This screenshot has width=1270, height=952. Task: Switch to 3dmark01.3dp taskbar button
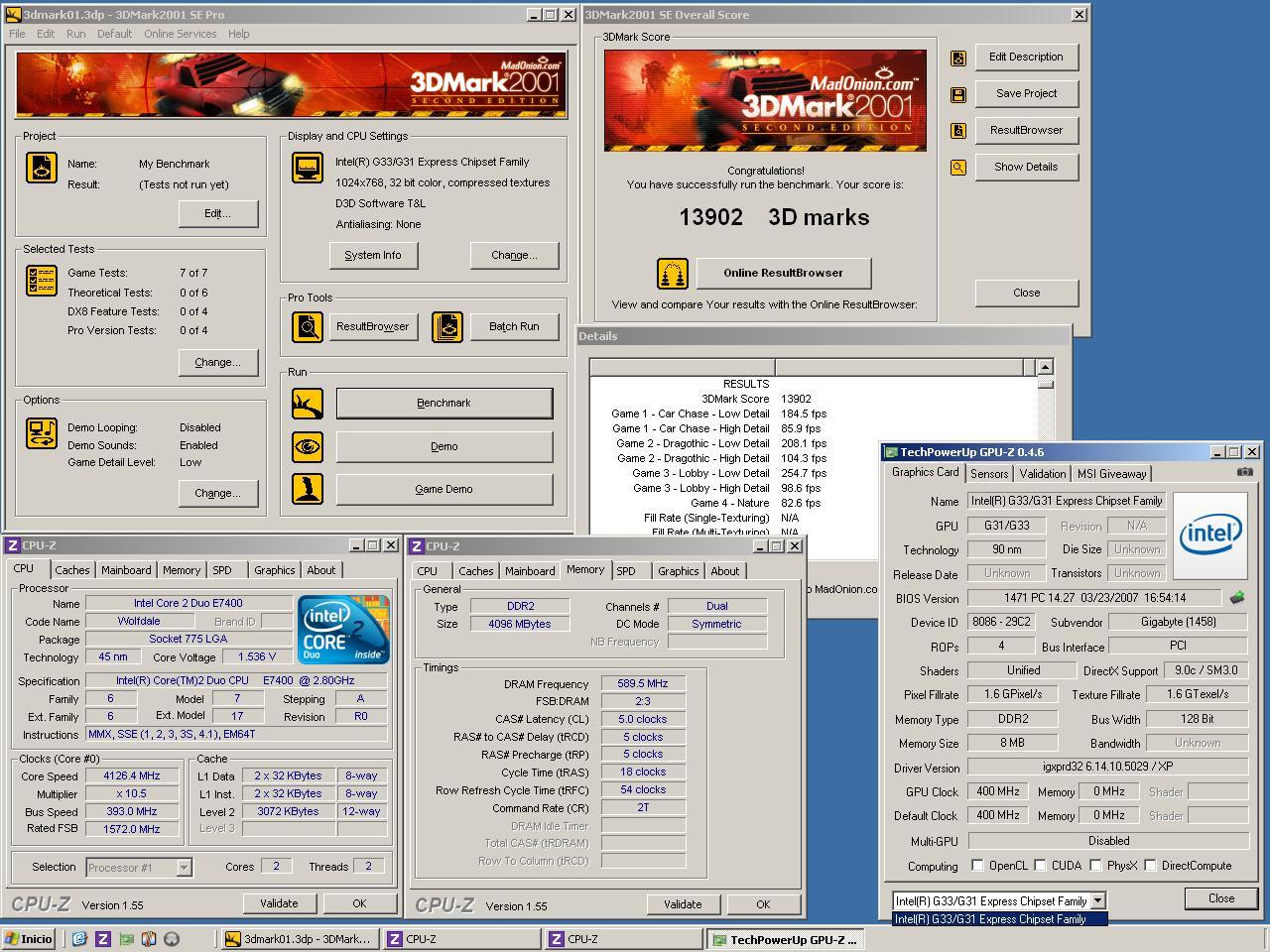tap(299, 939)
